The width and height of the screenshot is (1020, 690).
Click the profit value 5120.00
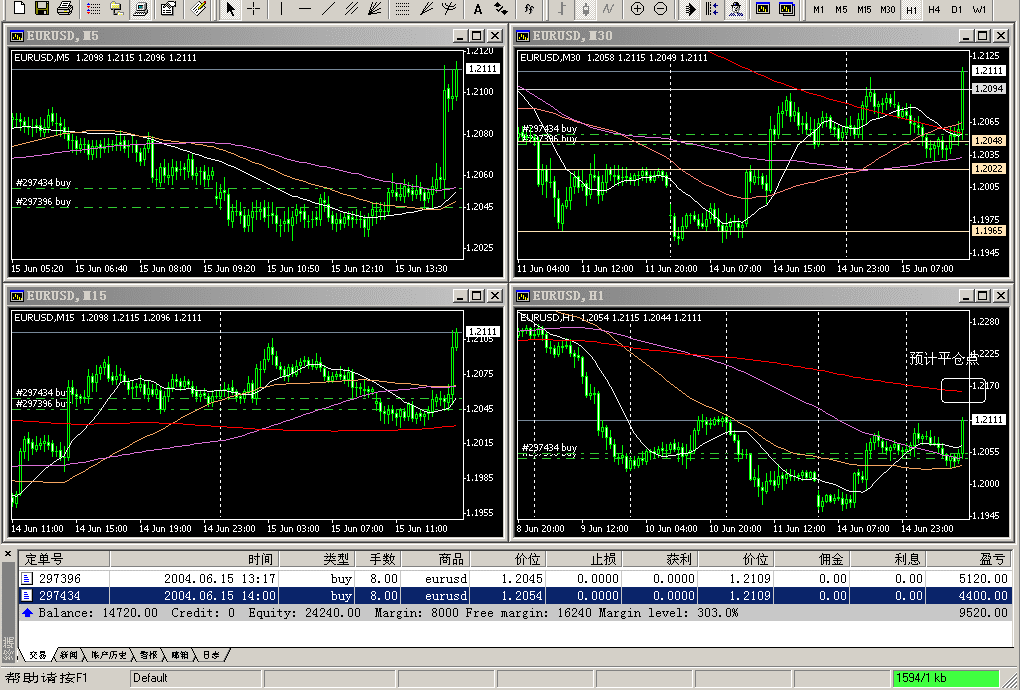pos(984,578)
